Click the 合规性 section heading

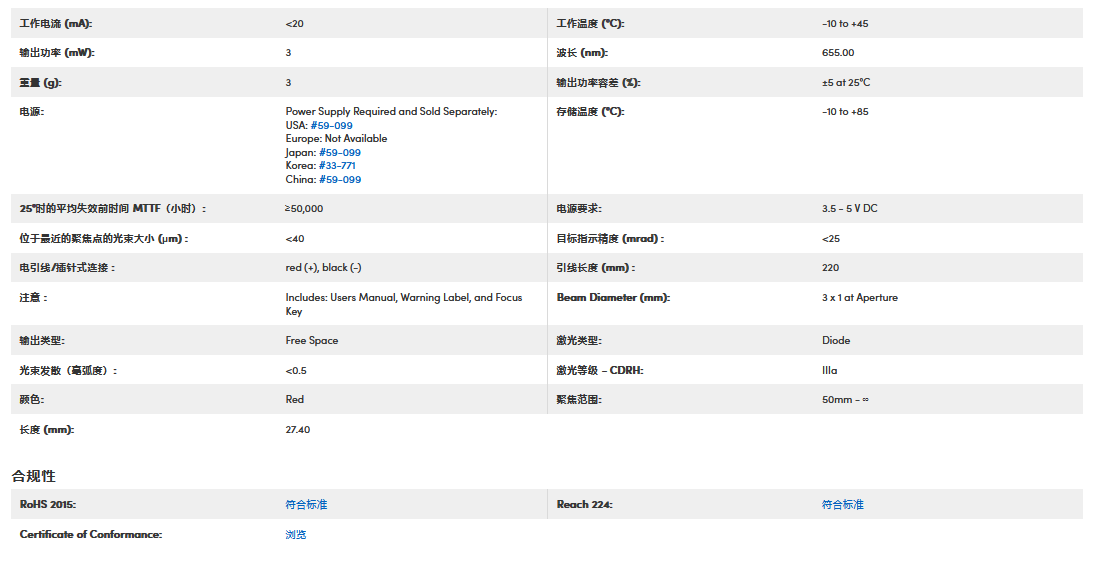click(x=34, y=476)
